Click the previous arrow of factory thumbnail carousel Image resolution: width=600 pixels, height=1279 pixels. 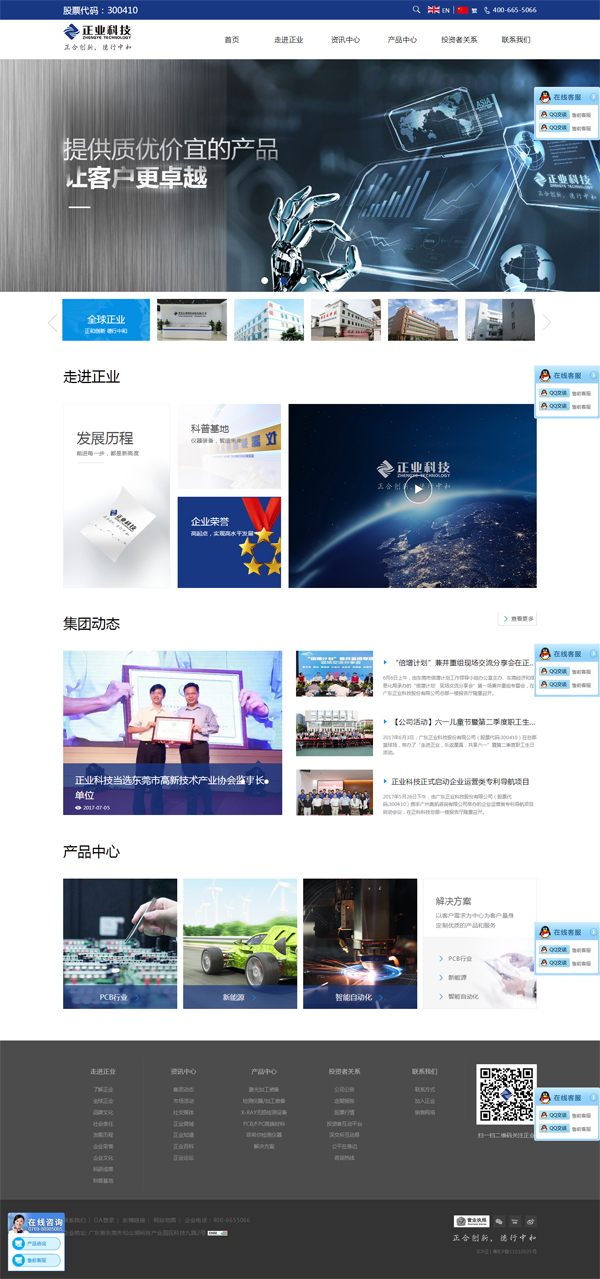tap(52, 322)
